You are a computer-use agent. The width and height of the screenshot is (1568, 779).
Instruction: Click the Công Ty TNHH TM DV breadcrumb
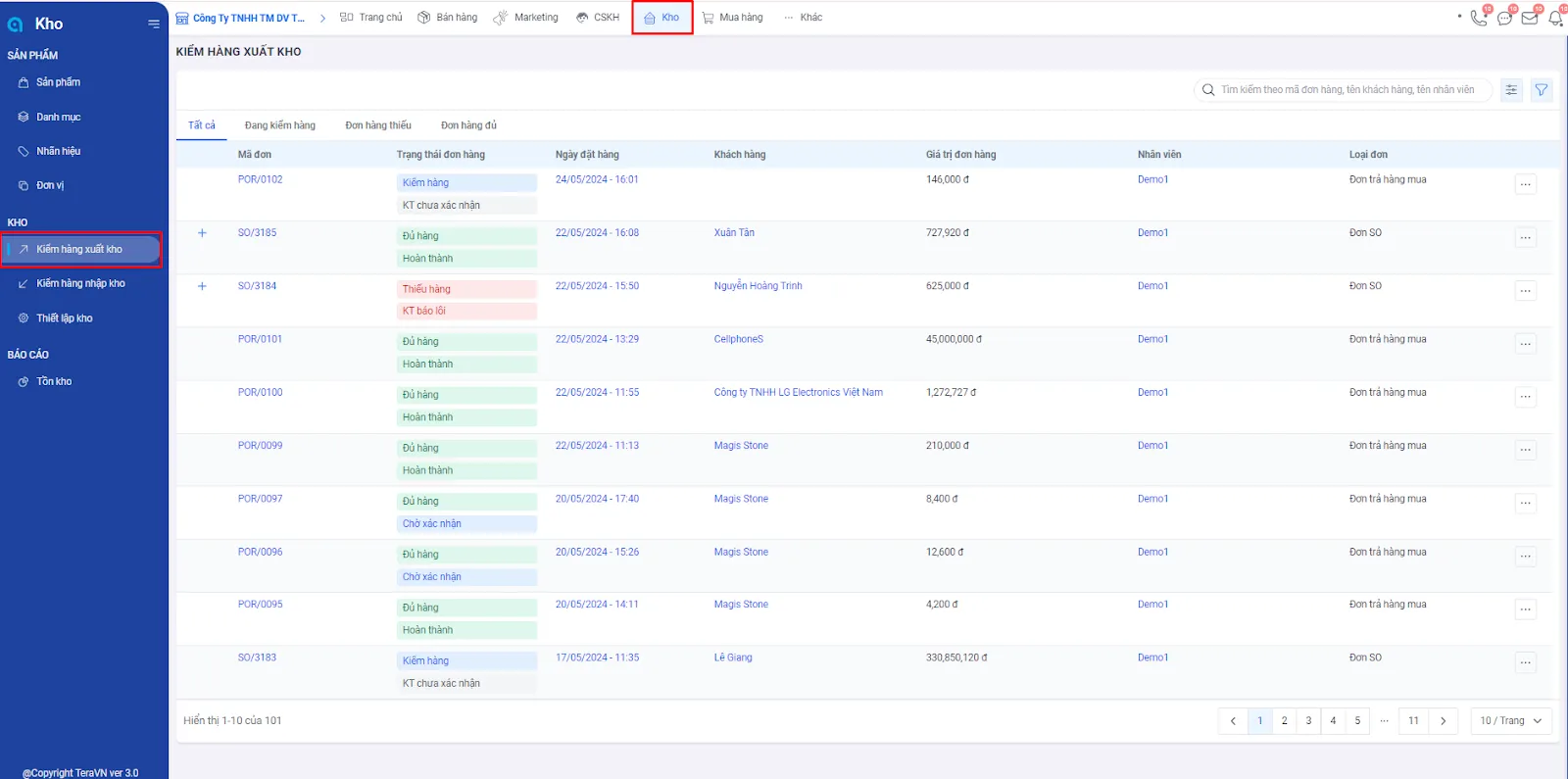[x=248, y=18]
